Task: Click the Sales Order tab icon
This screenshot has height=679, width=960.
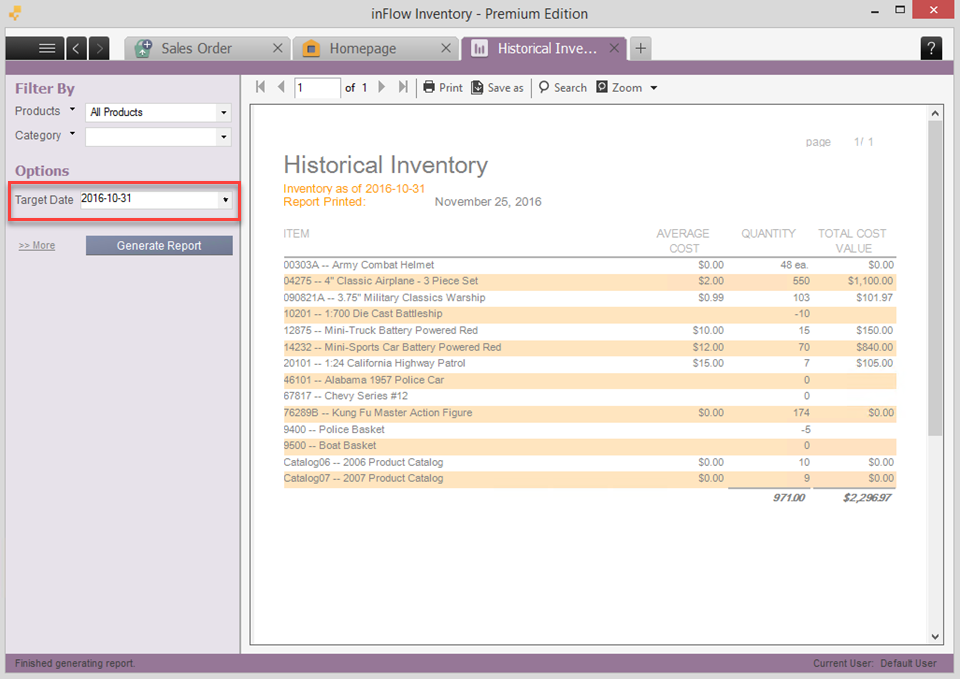Action: pyautogui.click(x=143, y=48)
